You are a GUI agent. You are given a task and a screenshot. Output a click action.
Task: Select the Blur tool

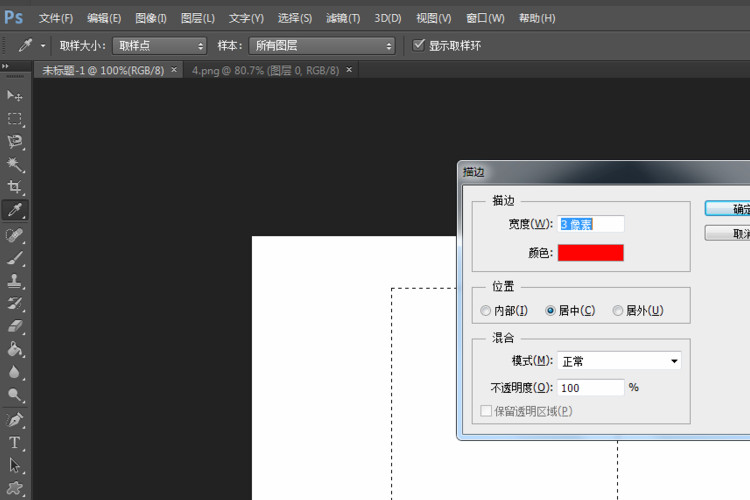pyautogui.click(x=15, y=372)
